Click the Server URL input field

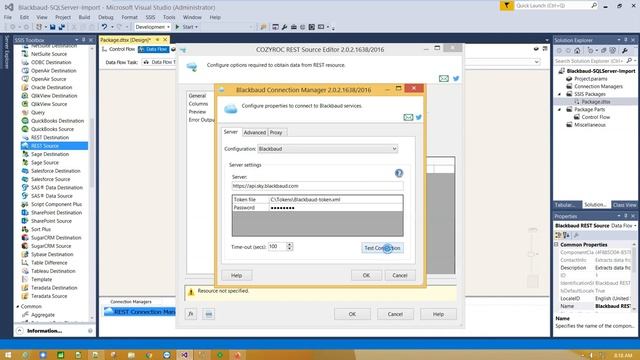tap(317, 186)
